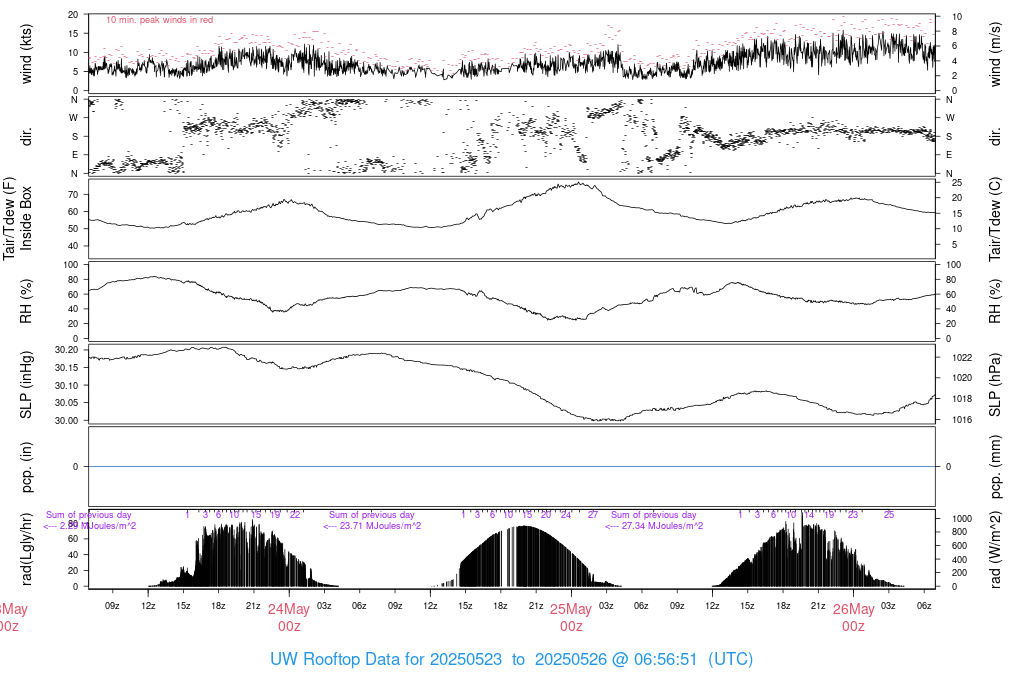
Task: Click the blue zero precipitation line
Action: point(512,466)
